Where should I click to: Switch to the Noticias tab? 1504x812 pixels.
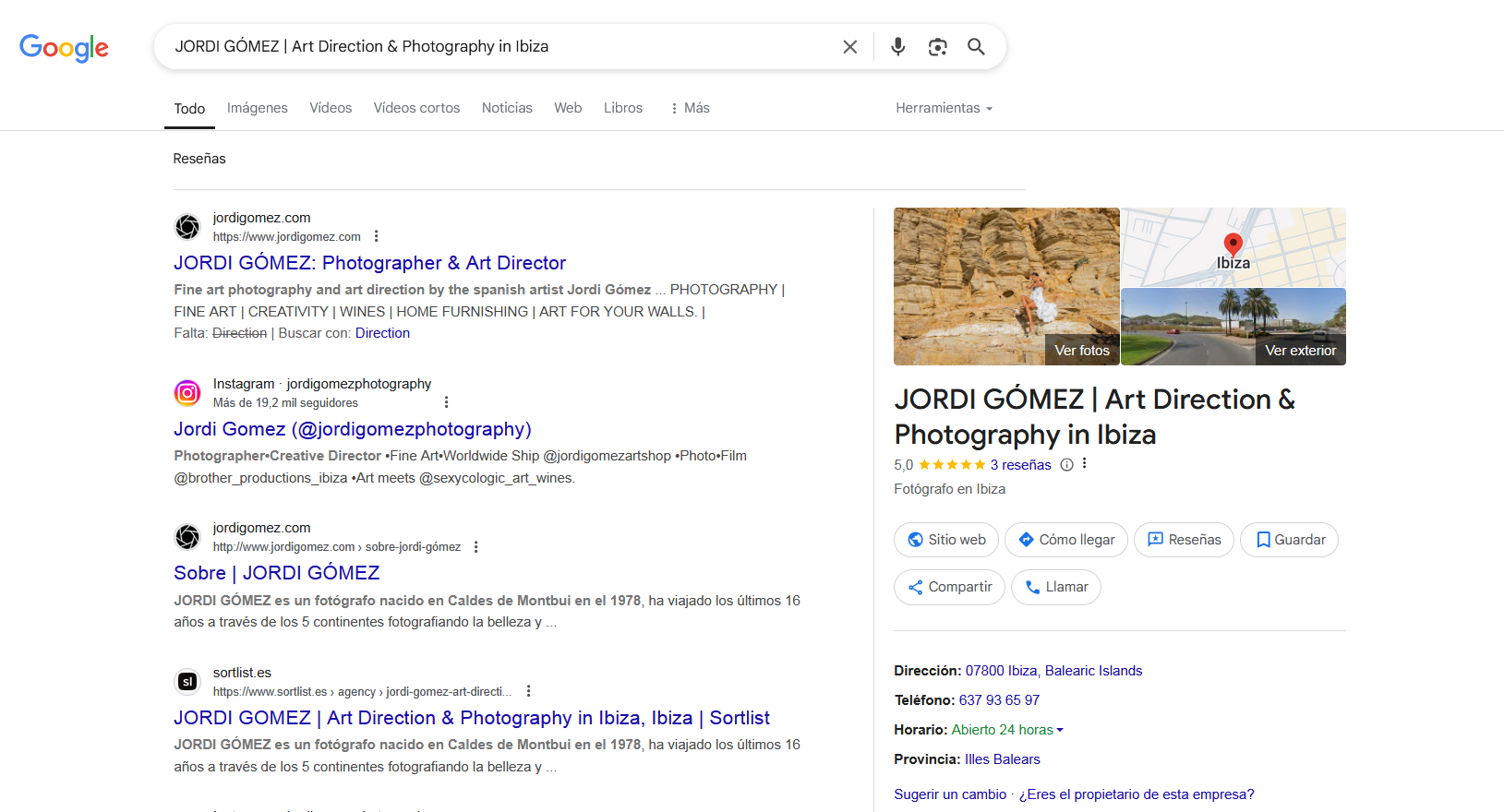pos(507,108)
